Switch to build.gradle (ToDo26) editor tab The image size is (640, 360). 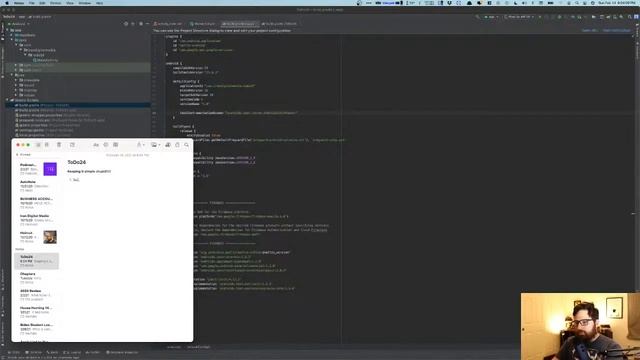280,24
